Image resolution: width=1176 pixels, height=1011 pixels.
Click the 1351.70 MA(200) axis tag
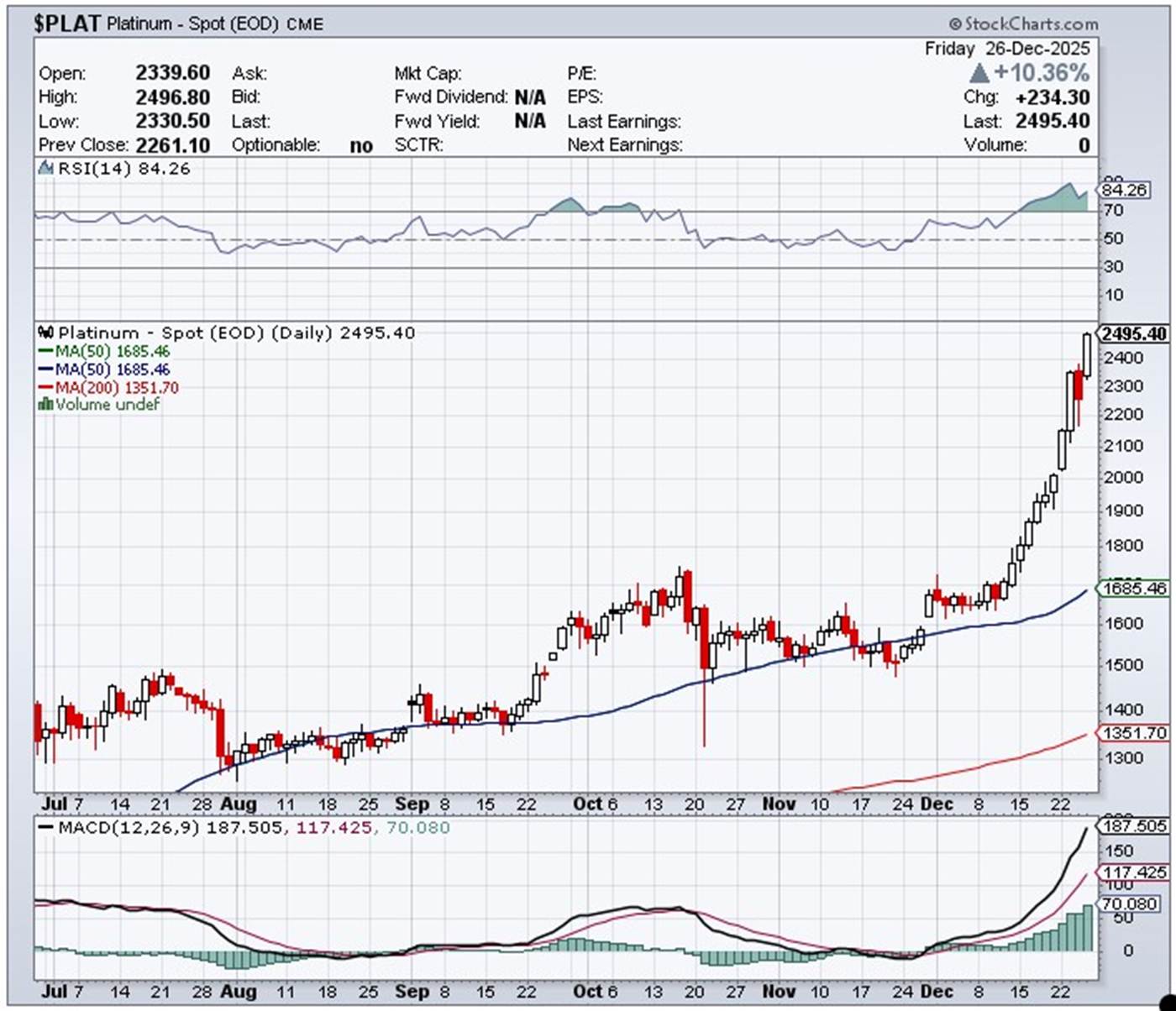pyautogui.click(x=1134, y=733)
